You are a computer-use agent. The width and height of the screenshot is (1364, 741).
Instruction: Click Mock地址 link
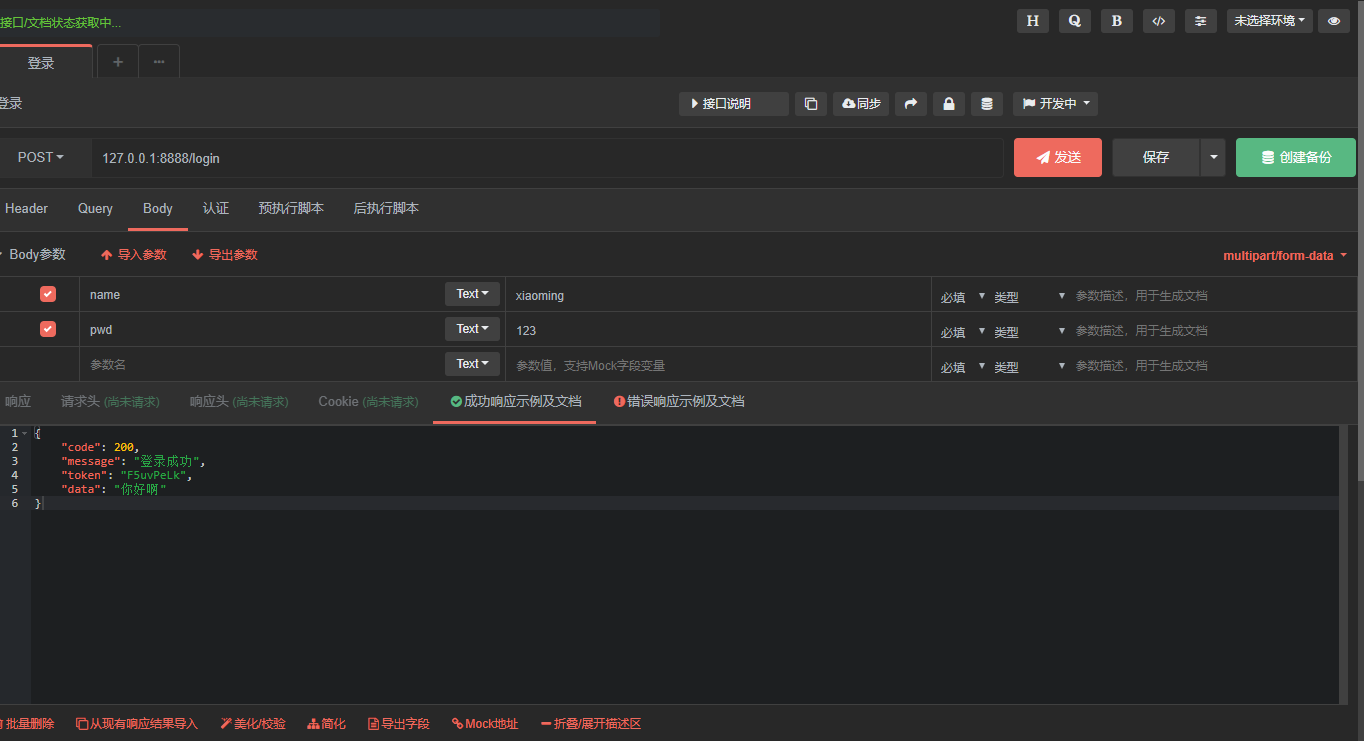click(x=485, y=723)
